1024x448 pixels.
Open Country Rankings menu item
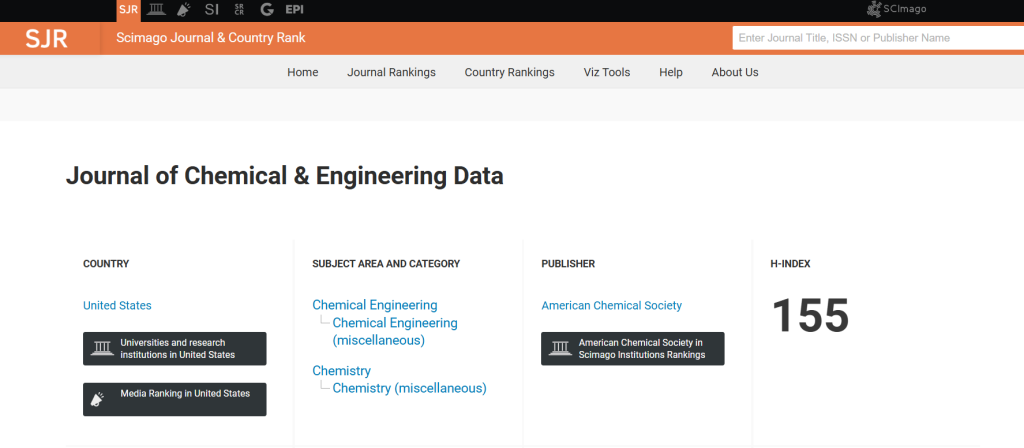coord(509,72)
